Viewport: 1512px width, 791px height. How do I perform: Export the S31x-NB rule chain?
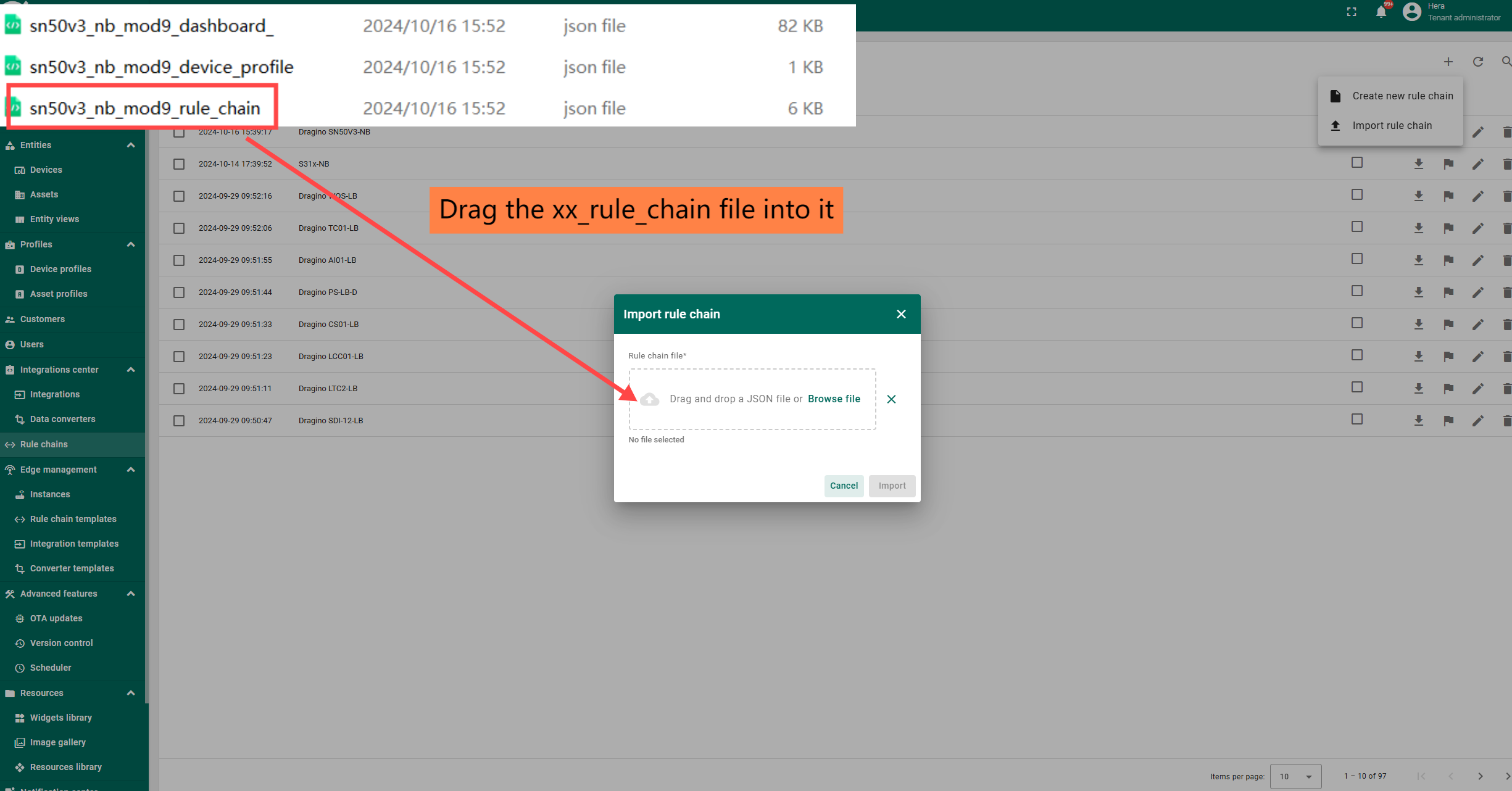pos(1419,164)
